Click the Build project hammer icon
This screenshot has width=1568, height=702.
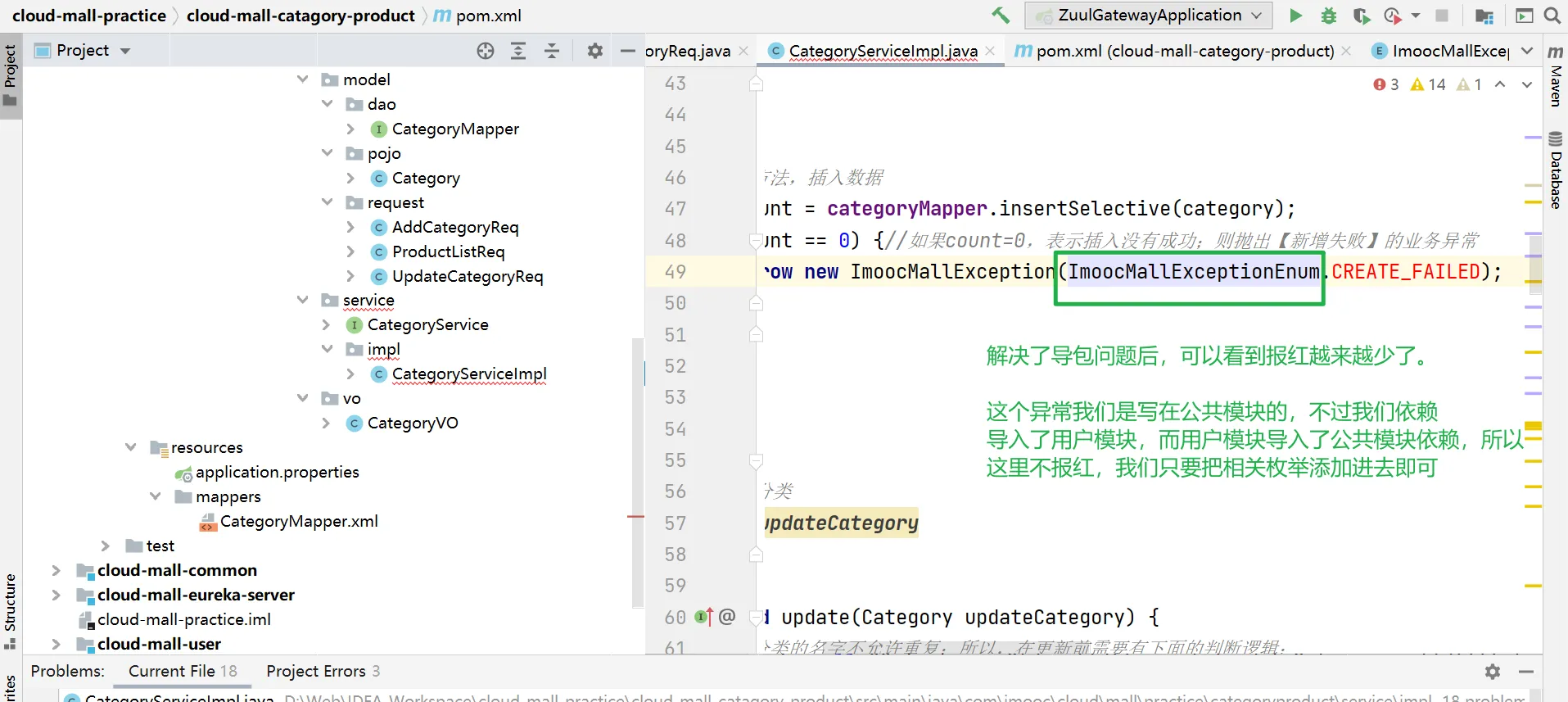pyautogui.click(x=1001, y=16)
